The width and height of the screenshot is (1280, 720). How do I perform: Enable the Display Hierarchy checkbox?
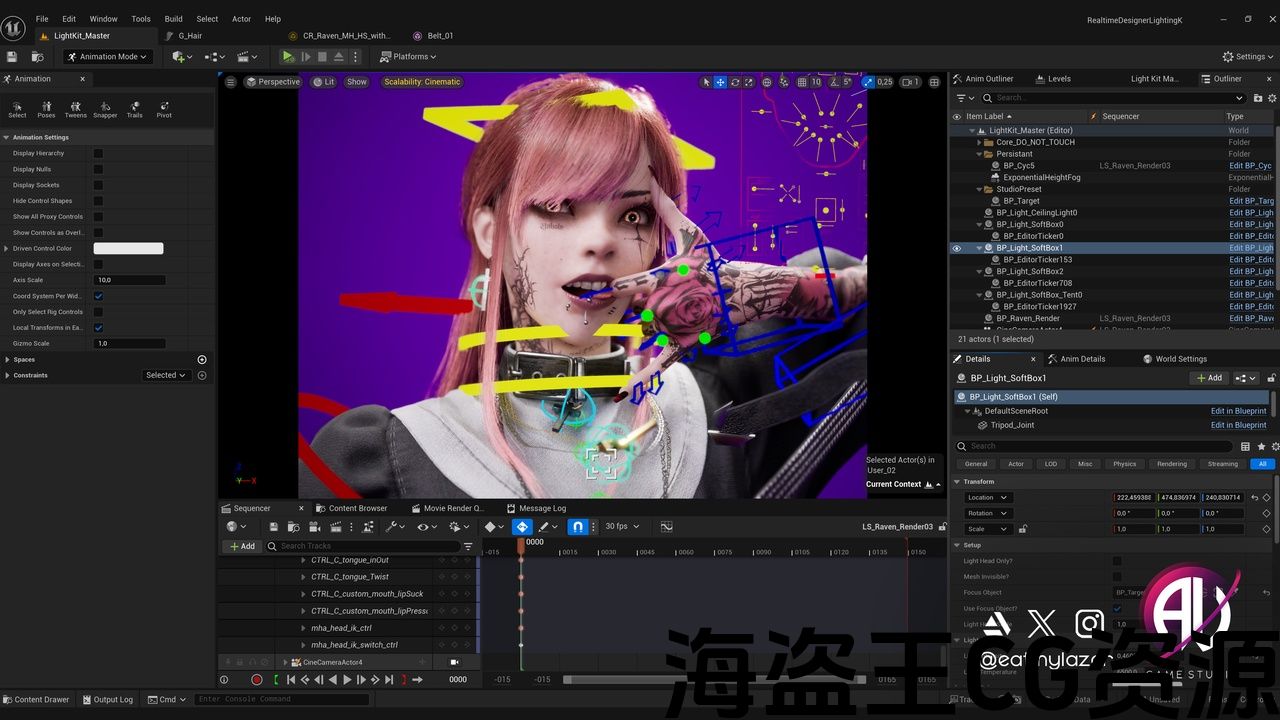[98, 153]
